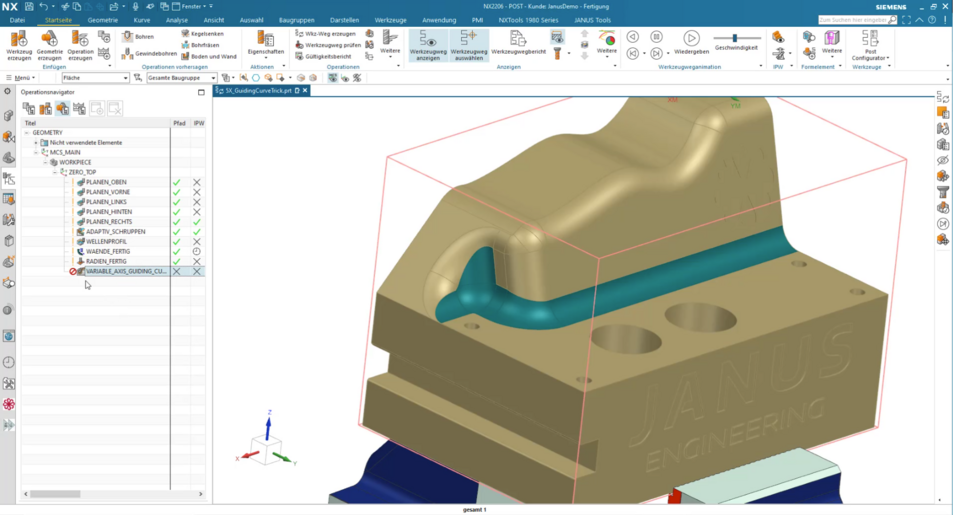Screen dimensions: 953x515
Task: Open the Fenster dropdown in title bar
Action: point(193,6)
